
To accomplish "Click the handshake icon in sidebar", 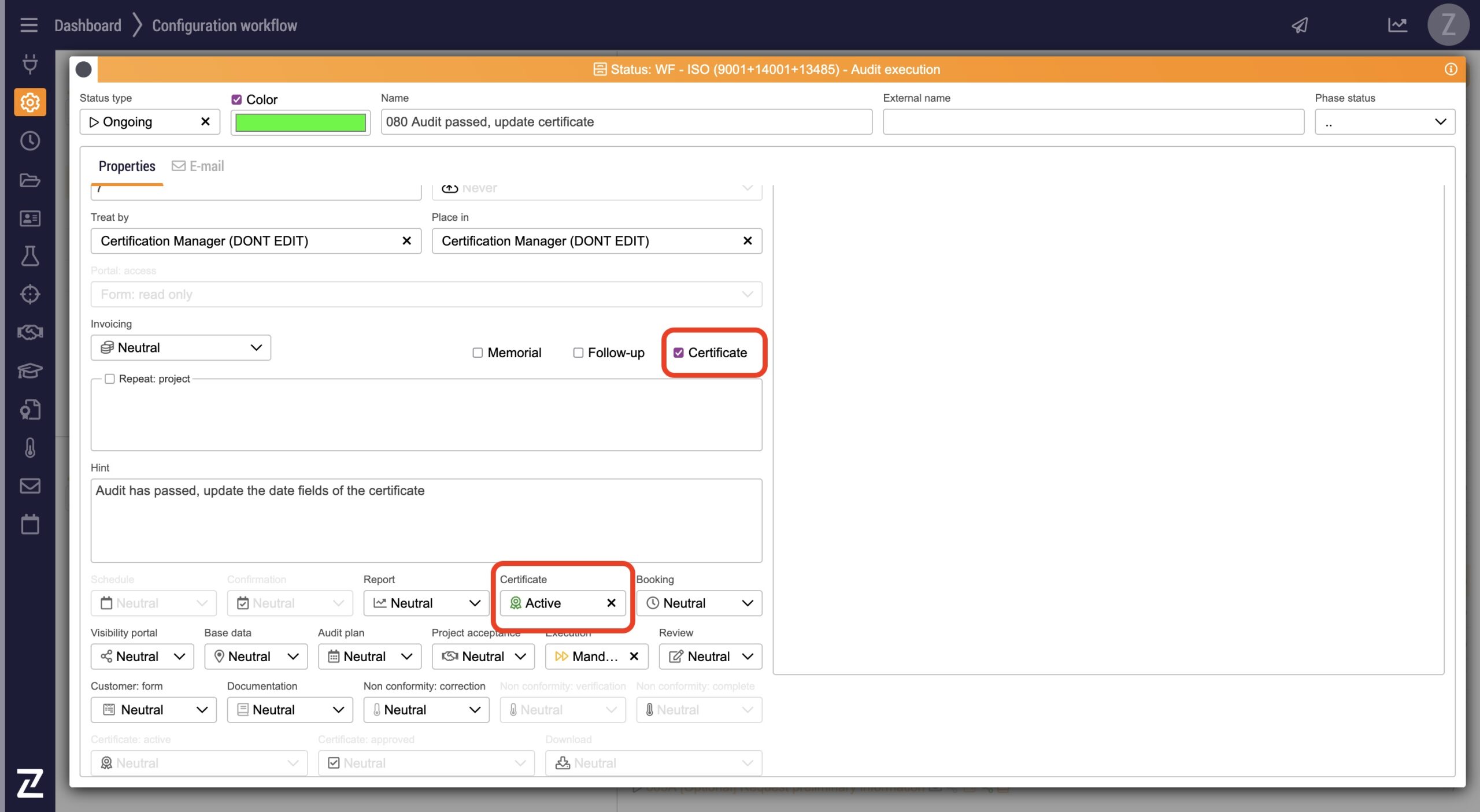I will click(x=30, y=332).
